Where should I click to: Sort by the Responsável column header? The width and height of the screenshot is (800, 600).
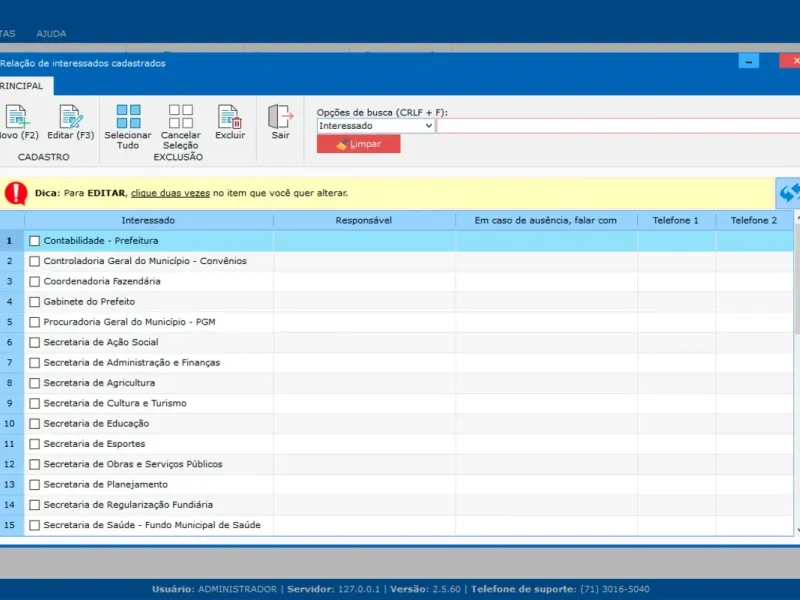(x=364, y=220)
